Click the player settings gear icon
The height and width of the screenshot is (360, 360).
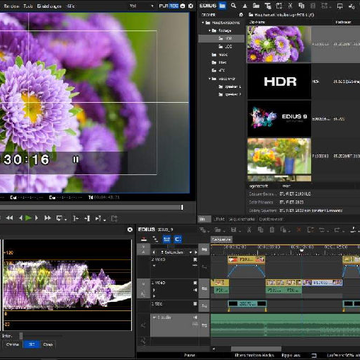point(191,6)
